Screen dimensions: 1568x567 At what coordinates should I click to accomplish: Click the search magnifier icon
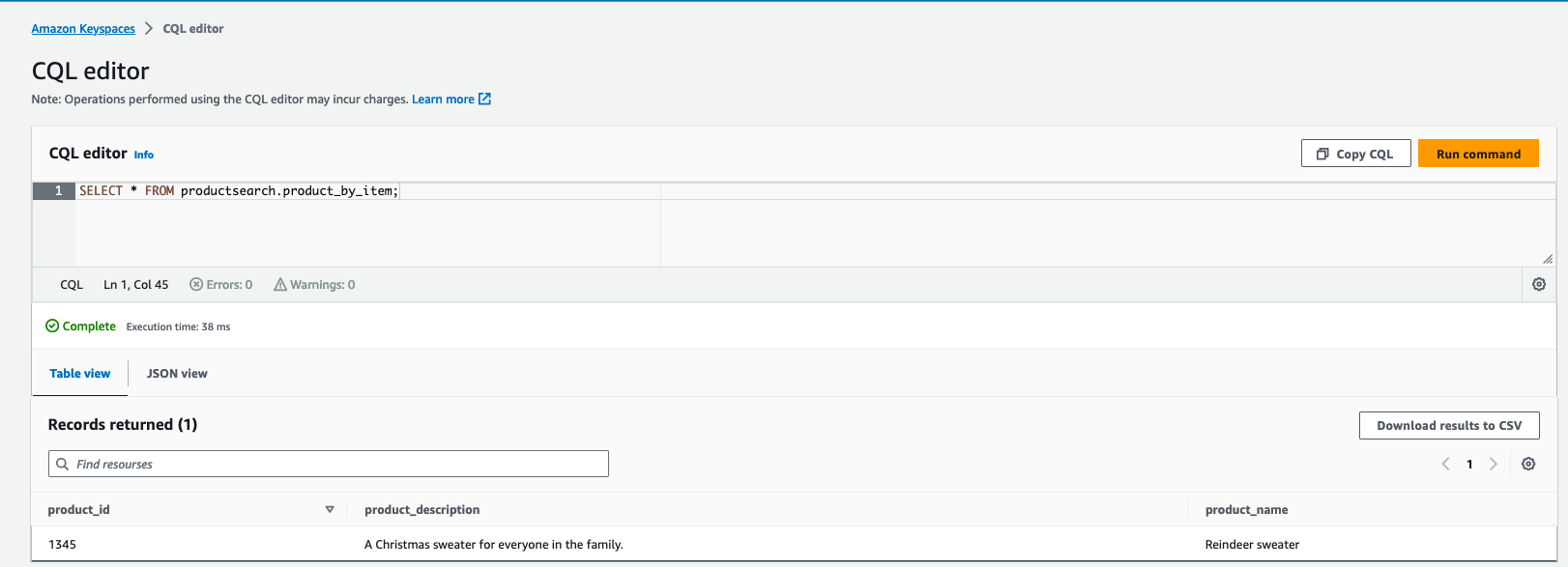tap(63, 464)
